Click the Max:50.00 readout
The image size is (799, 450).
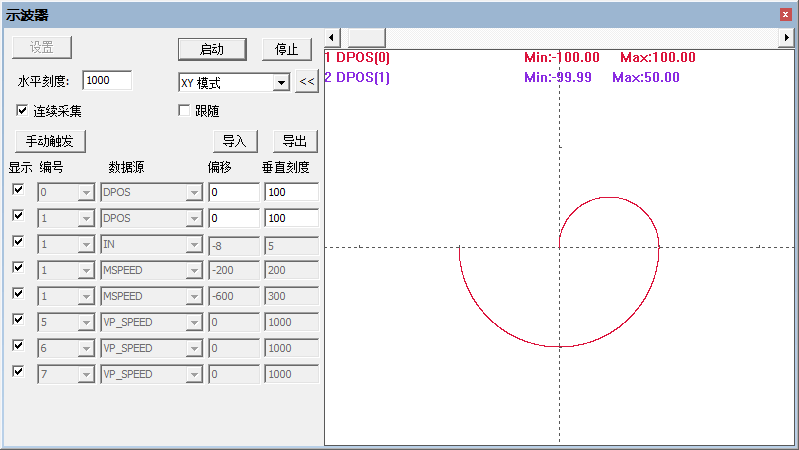point(646,77)
